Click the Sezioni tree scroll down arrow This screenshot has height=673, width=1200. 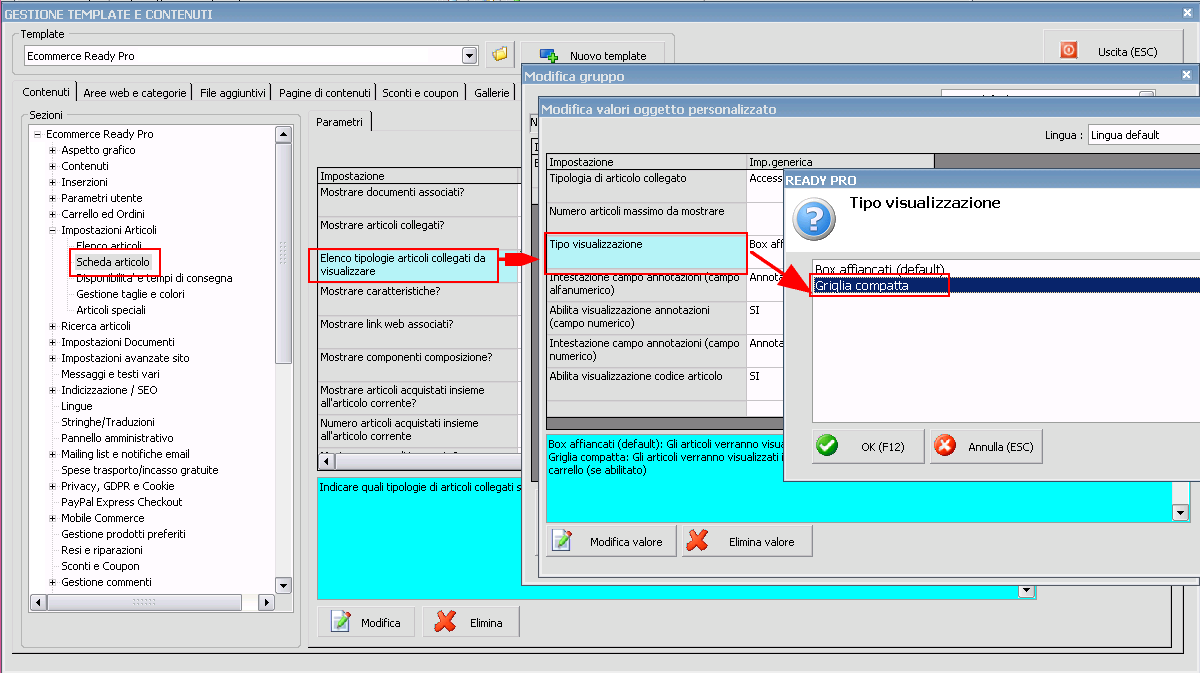pyautogui.click(x=283, y=586)
